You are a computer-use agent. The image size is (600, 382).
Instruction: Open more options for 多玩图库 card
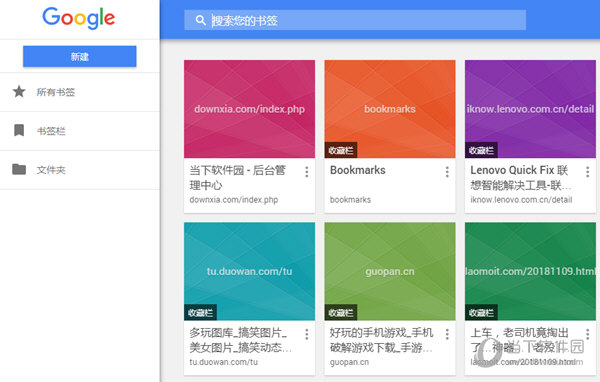coord(307,334)
